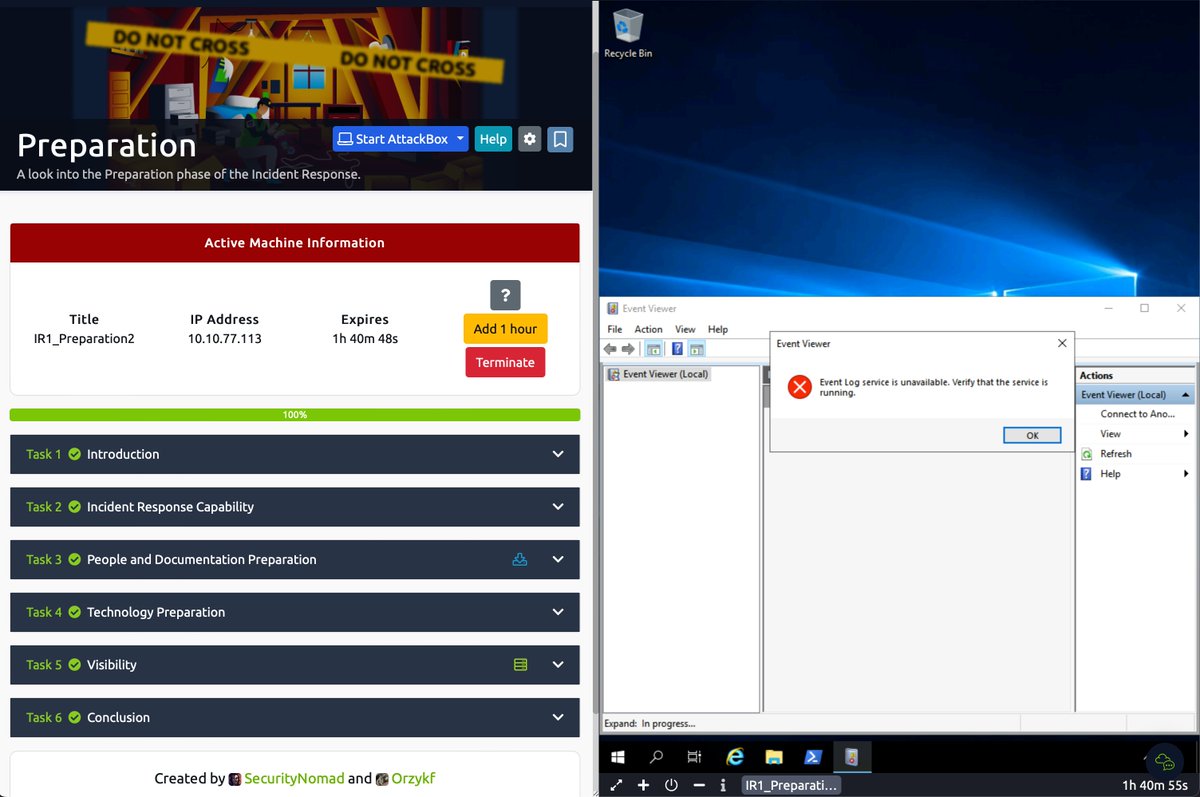Select the IR1_Preparati... machine tab
This screenshot has width=1200, height=797.
pyautogui.click(x=791, y=785)
